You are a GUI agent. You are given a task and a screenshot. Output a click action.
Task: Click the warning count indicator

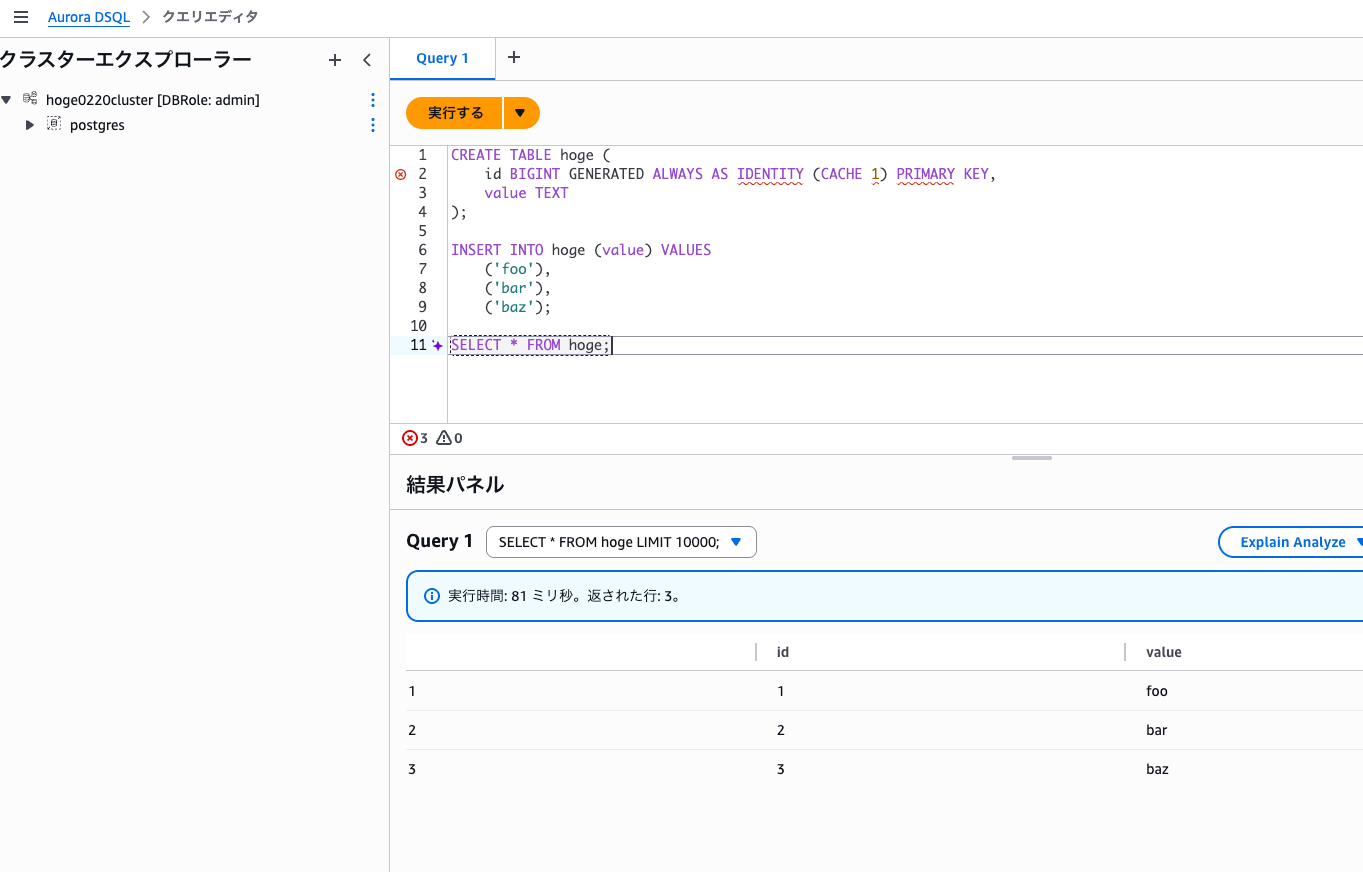click(x=449, y=438)
